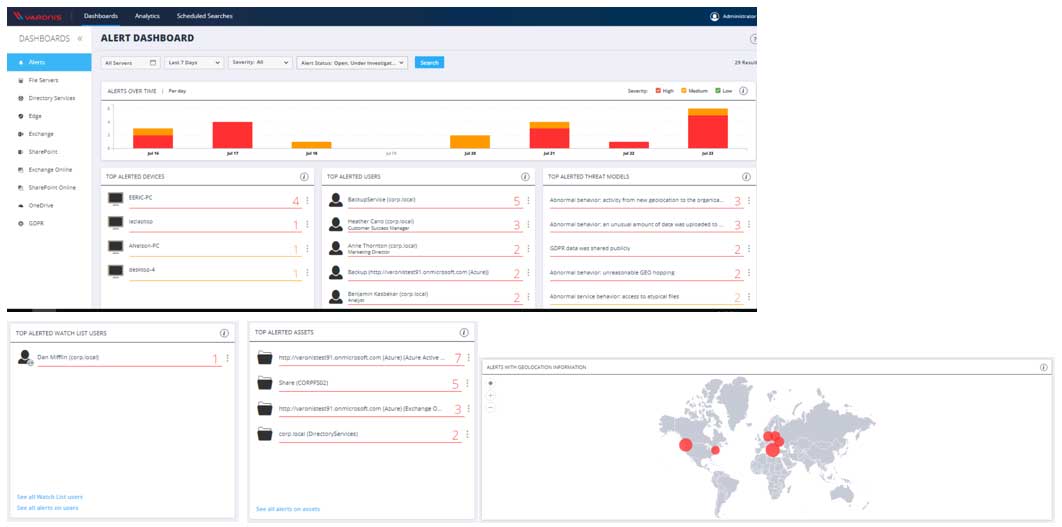Toggle the High severity legend checkbox
Screen dimensions: 1062x527
pos(658,90)
